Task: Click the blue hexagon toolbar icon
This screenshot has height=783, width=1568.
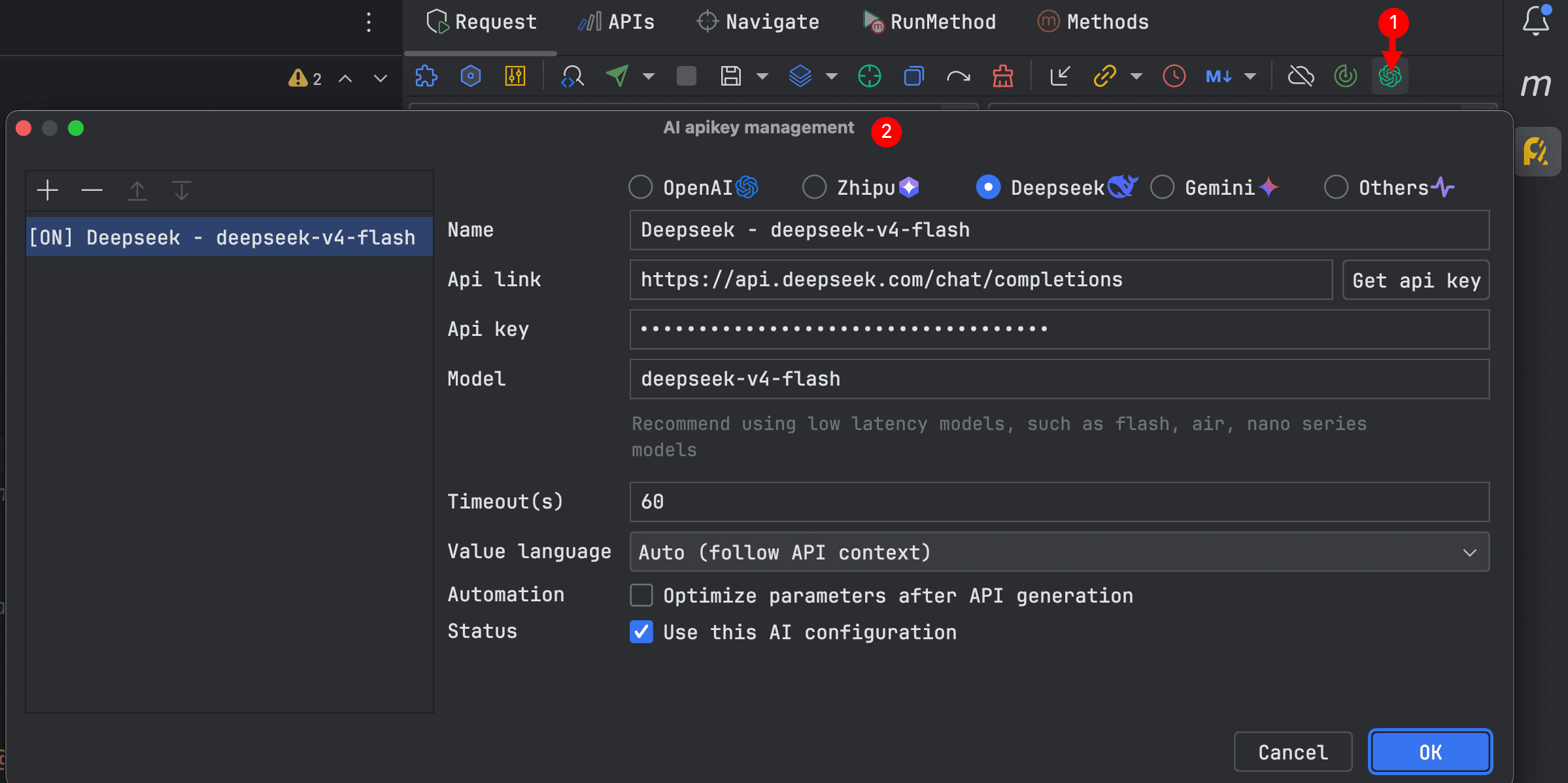Action: tap(471, 76)
